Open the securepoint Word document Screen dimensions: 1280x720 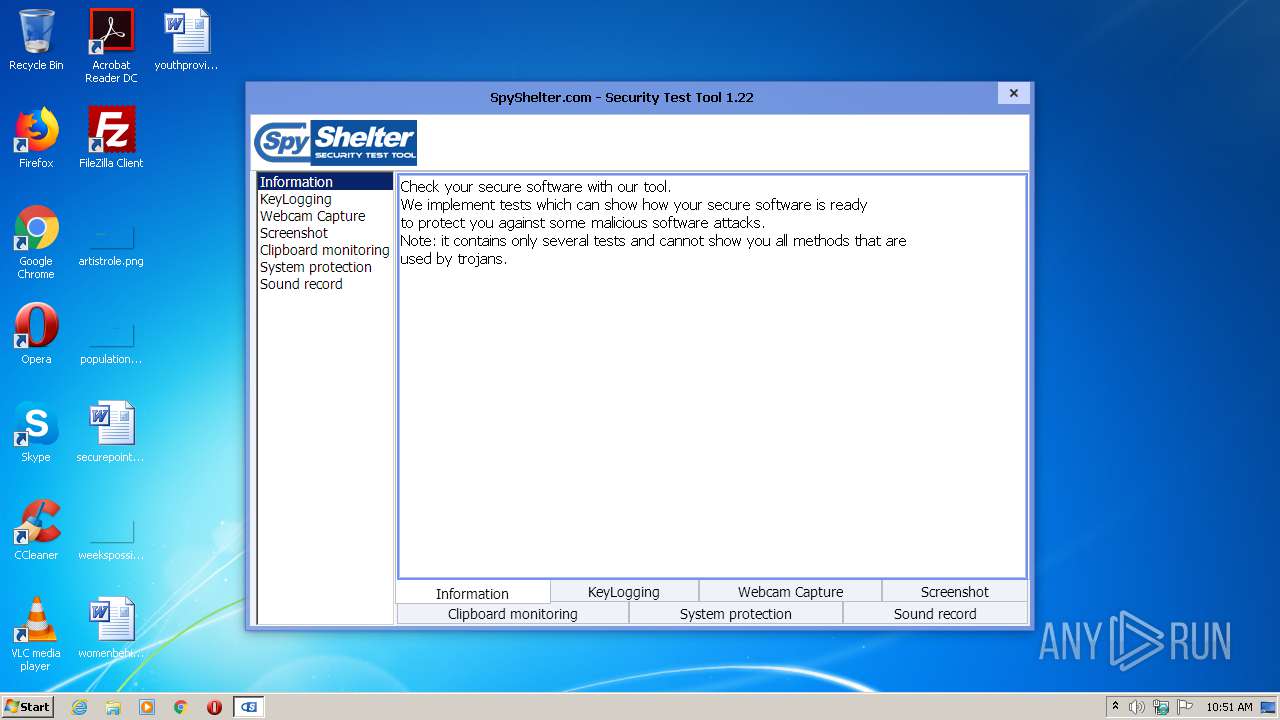click(111, 432)
